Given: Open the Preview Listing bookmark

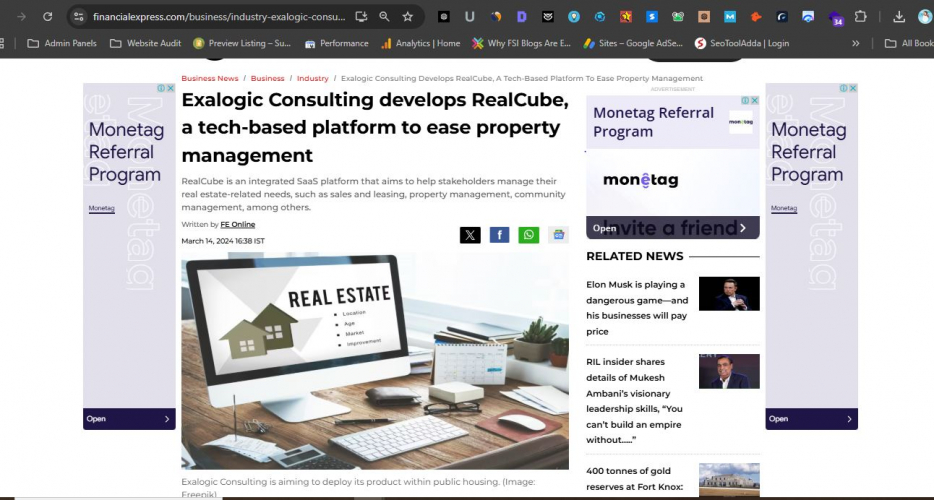Looking at the screenshot, I should coord(242,43).
